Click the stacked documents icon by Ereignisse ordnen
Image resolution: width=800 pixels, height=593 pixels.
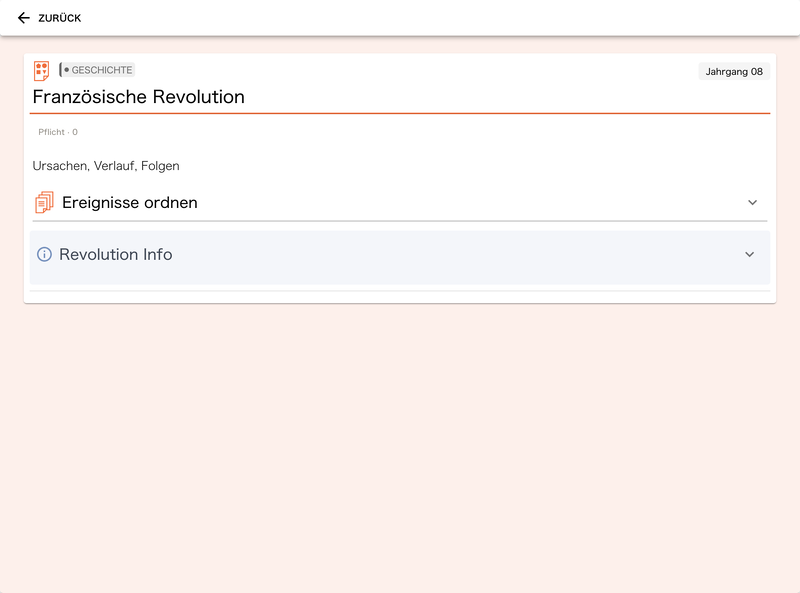44,202
